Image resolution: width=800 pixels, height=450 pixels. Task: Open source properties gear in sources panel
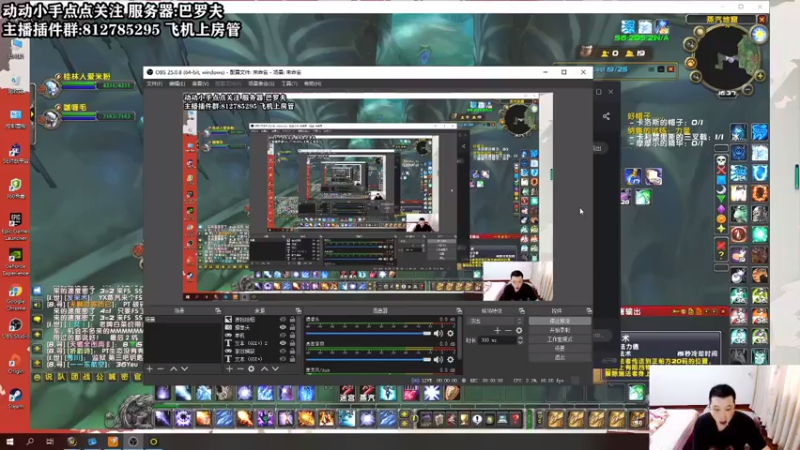[251, 368]
